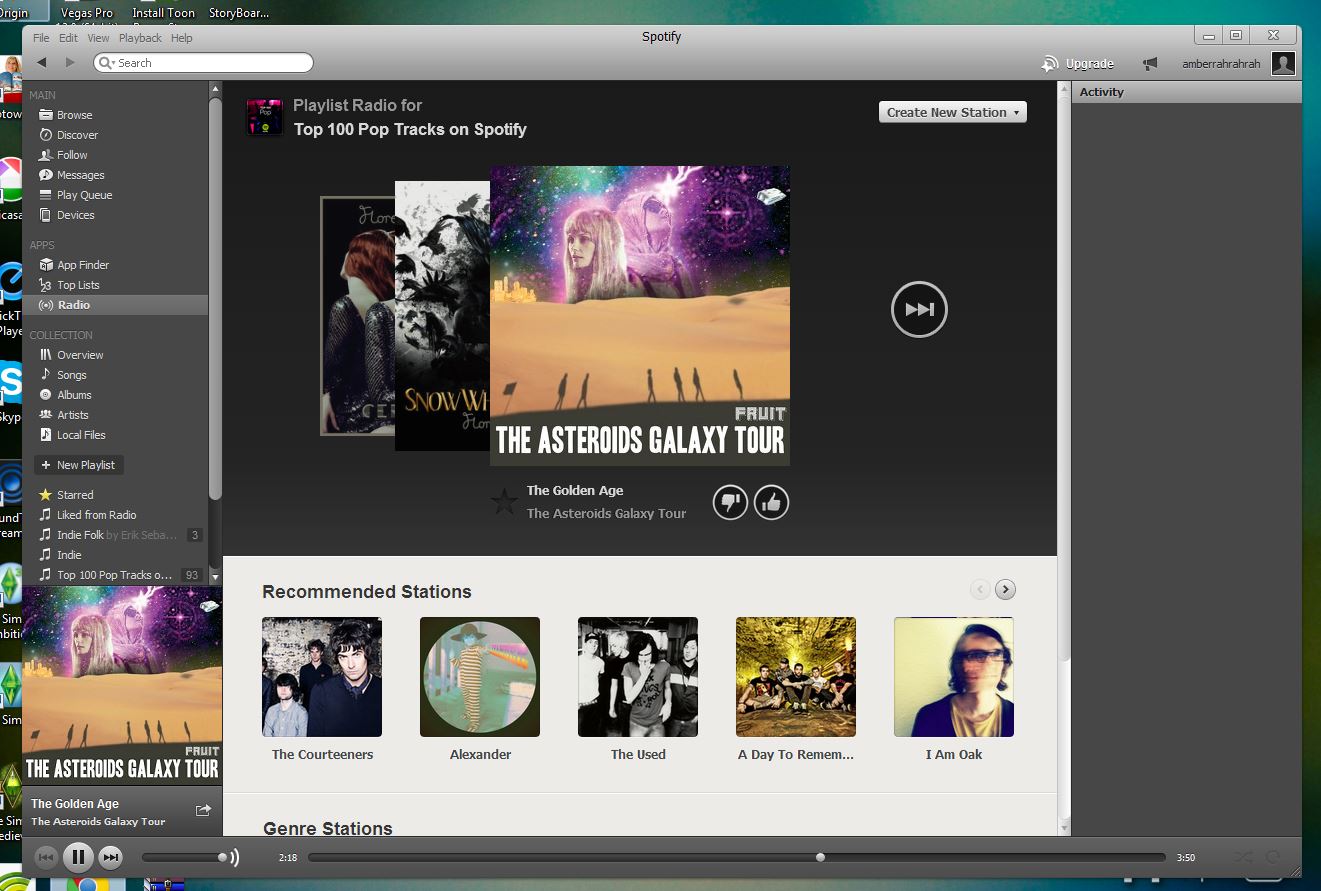Pause playback in bottom bar
The image size is (1321, 891).
click(x=78, y=857)
